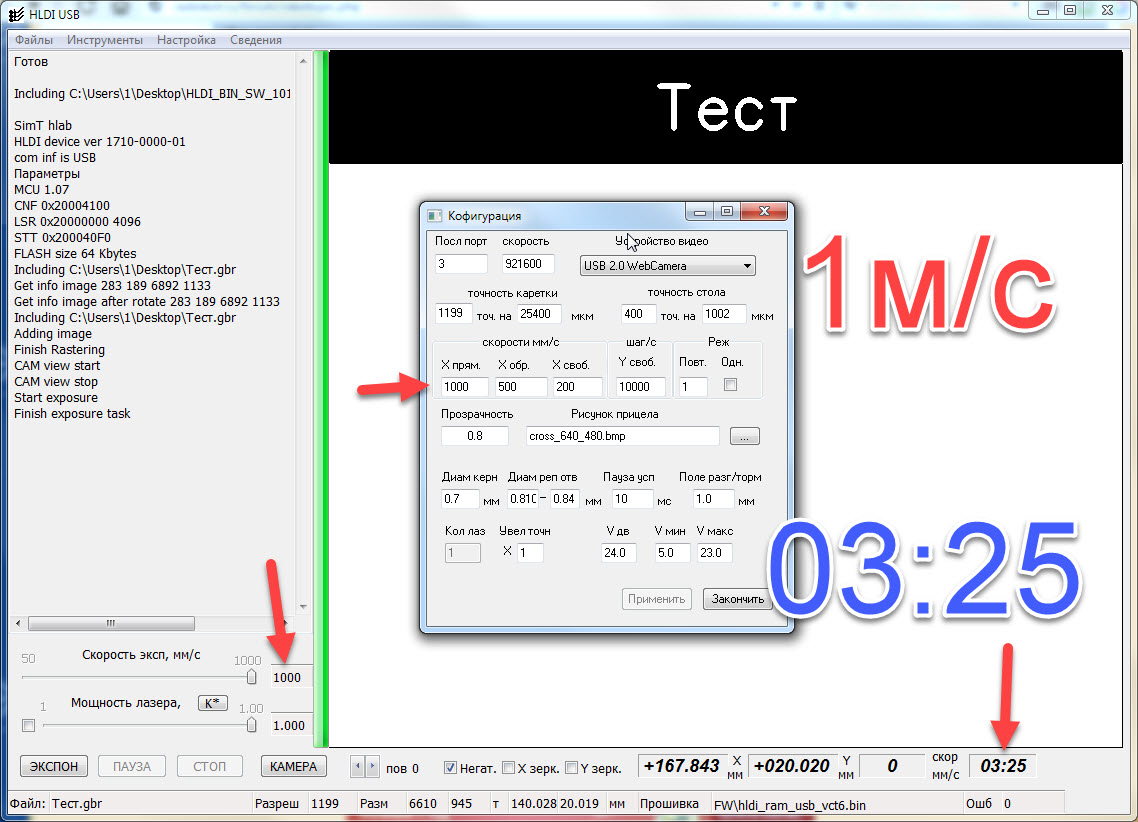
Task: Click the ЭКСПОН button
Action: coord(54,766)
